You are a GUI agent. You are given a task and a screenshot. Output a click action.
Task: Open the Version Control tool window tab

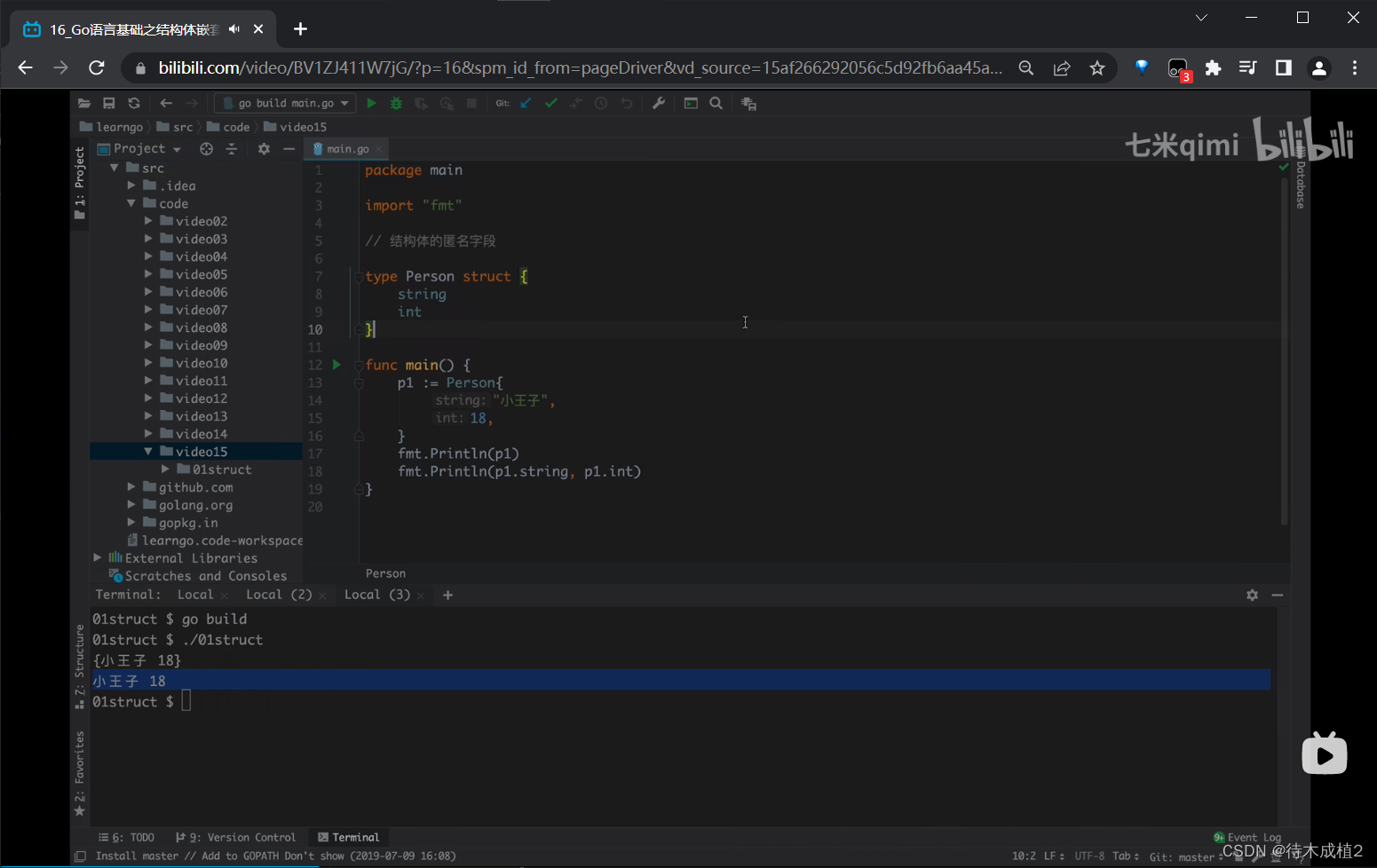(235, 837)
